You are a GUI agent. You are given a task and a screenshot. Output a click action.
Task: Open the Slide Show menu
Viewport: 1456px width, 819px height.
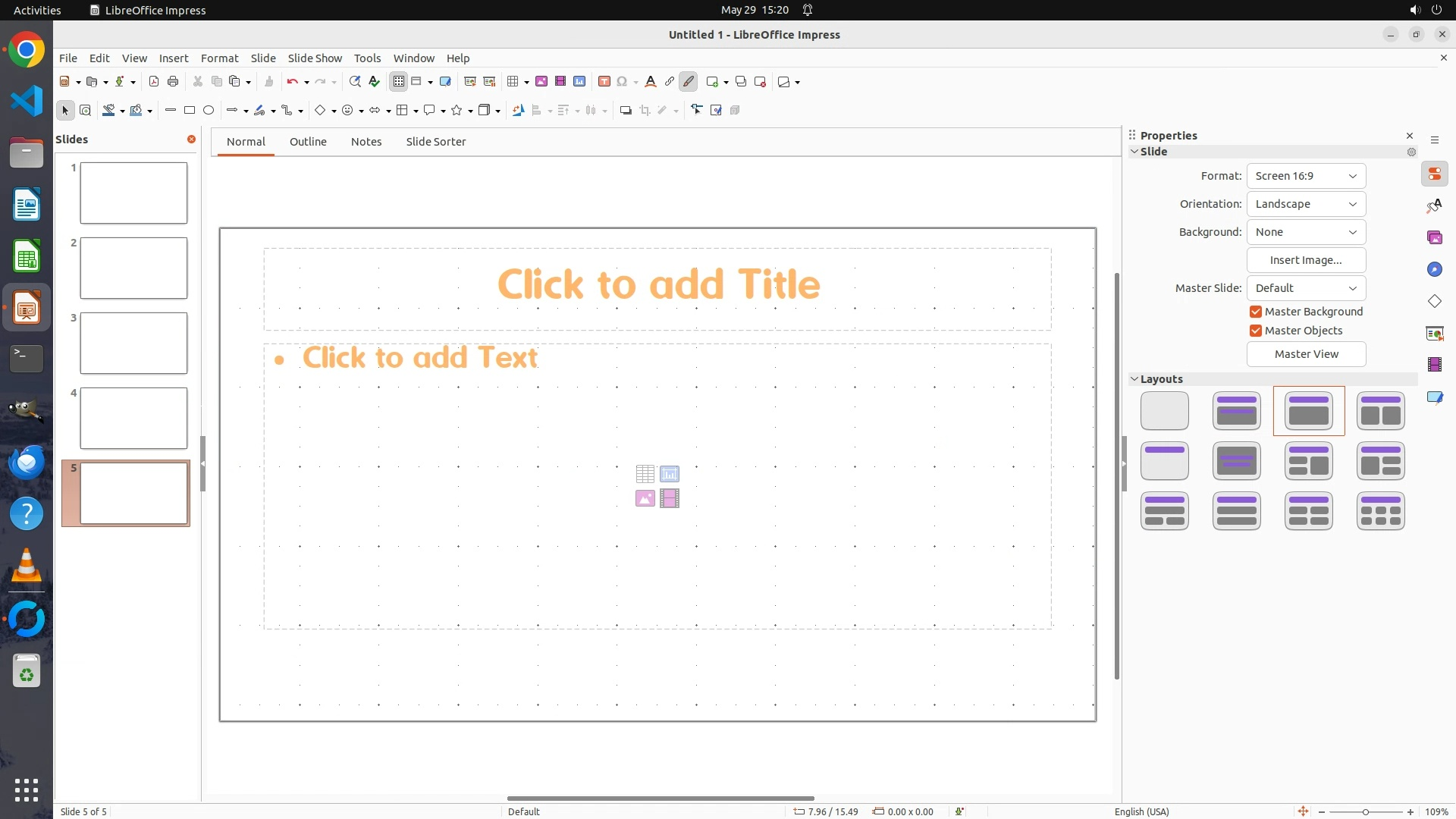click(315, 58)
